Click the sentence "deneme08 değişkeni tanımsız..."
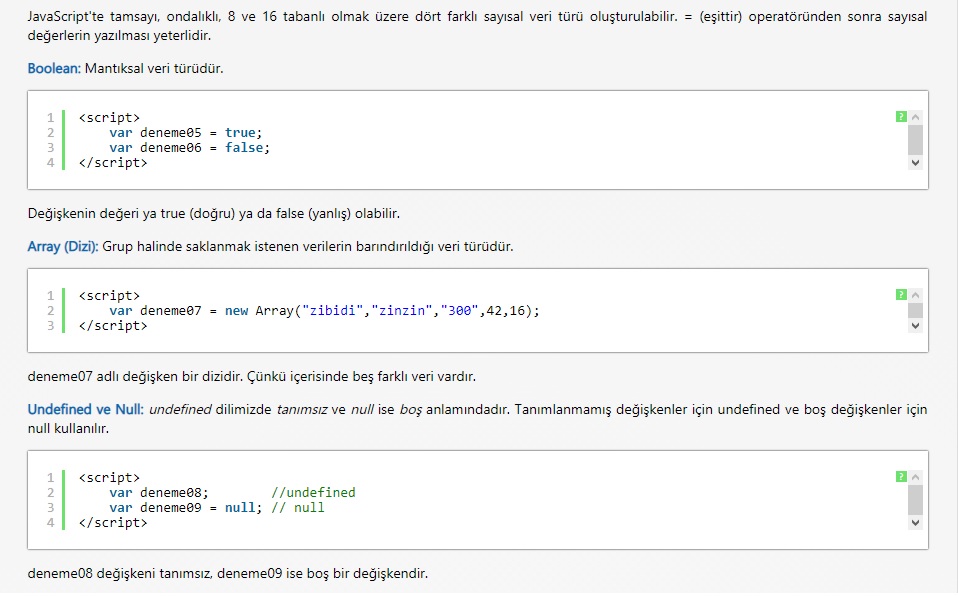 tap(228, 573)
